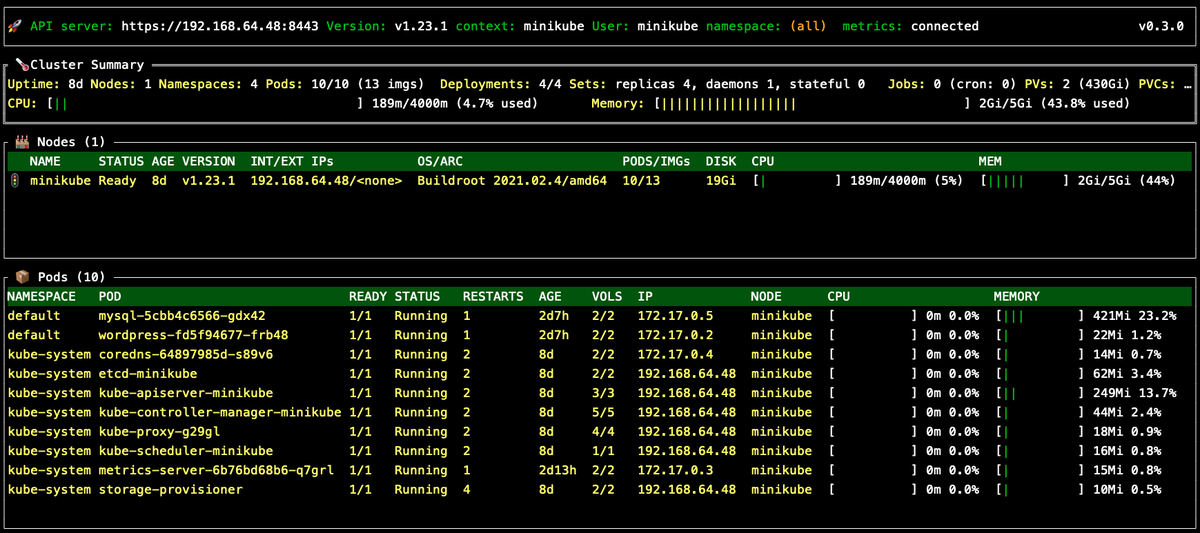The image size is (1200, 533).
Task: Select the etcd-minikube pod row
Action: click(600, 374)
